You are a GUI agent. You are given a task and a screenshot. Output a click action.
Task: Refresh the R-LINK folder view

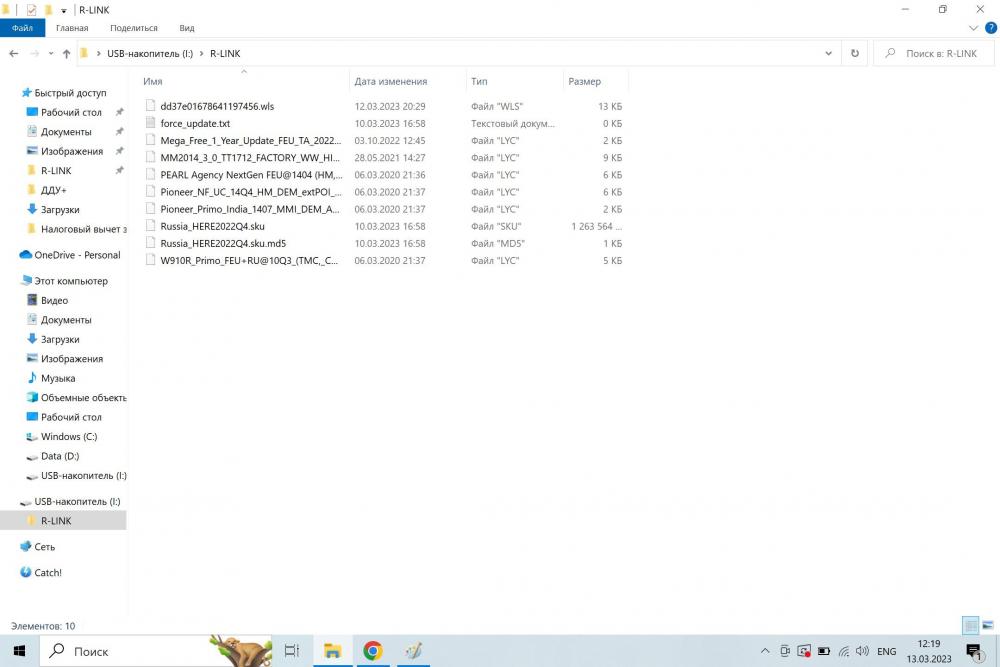(x=855, y=54)
